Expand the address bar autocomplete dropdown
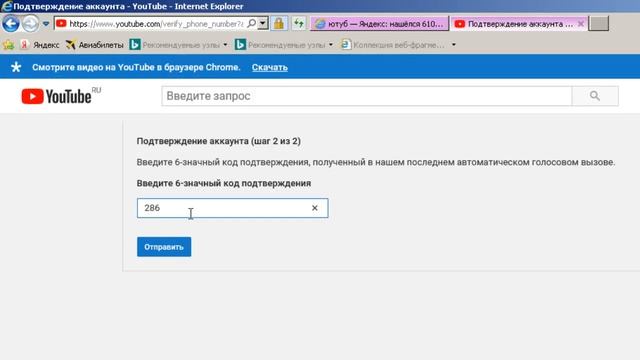Viewport: 640px width, 360px height. click(263, 24)
